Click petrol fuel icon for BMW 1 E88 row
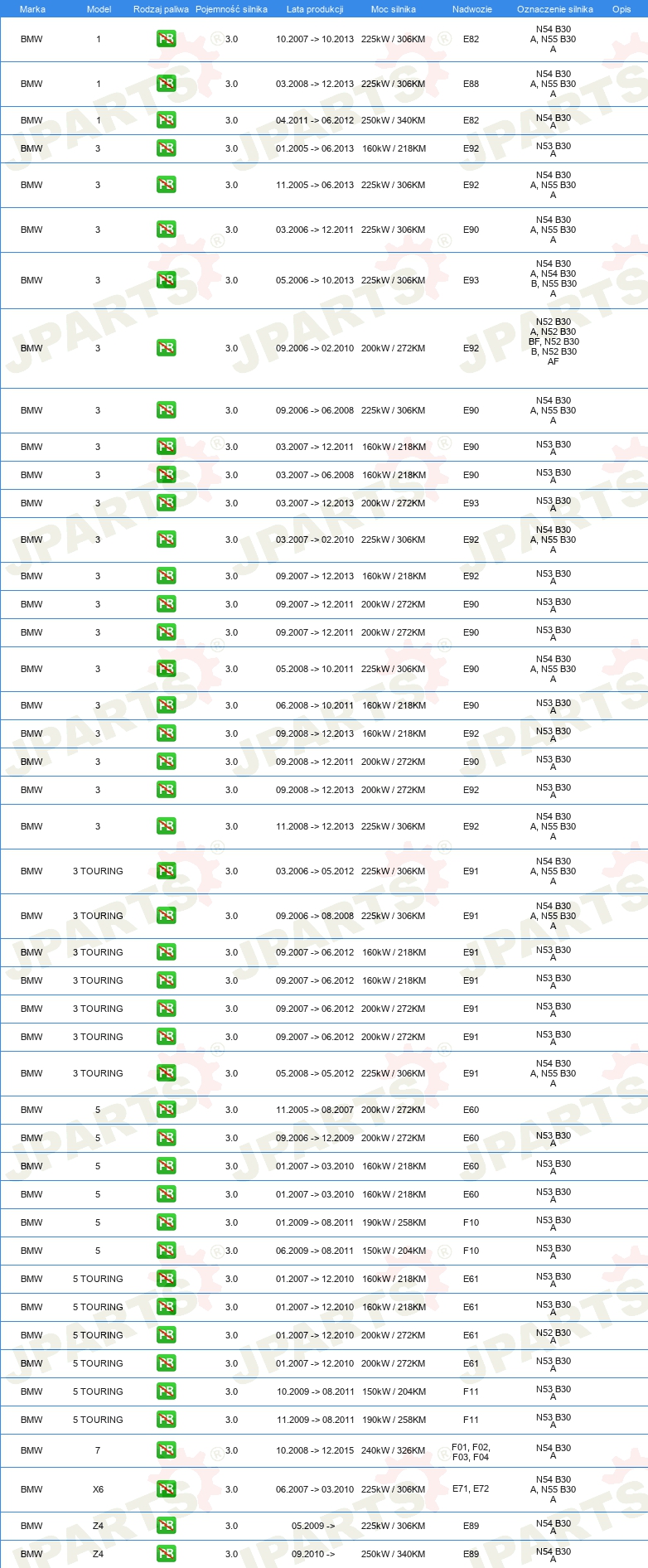Image resolution: width=648 pixels, height=1568 pixels. coord(166,84)
